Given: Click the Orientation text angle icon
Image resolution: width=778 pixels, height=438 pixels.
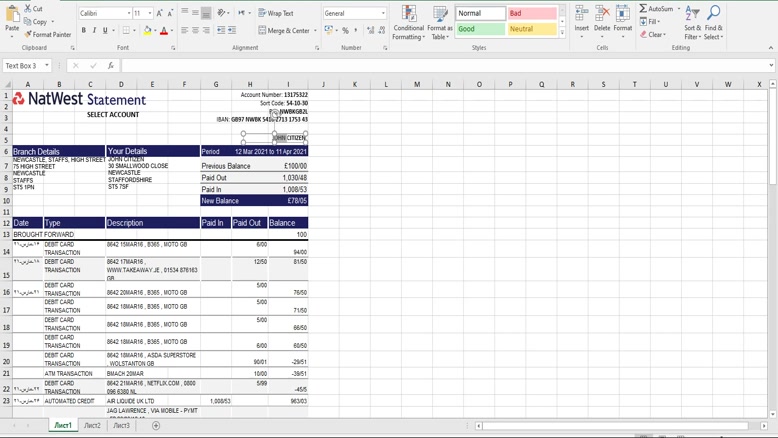Looking at the screenshot, I should click(222, 13).
